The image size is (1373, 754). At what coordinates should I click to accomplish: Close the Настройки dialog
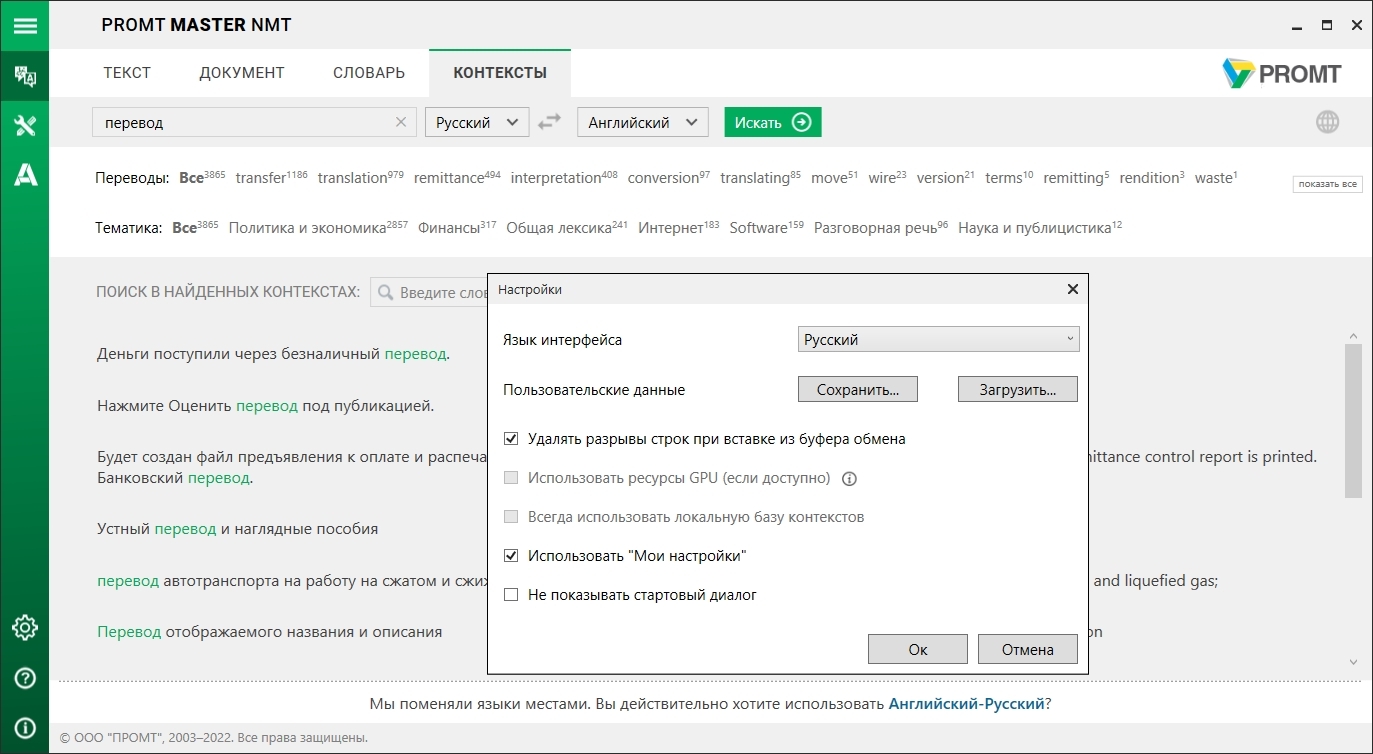click(1072, 289)
